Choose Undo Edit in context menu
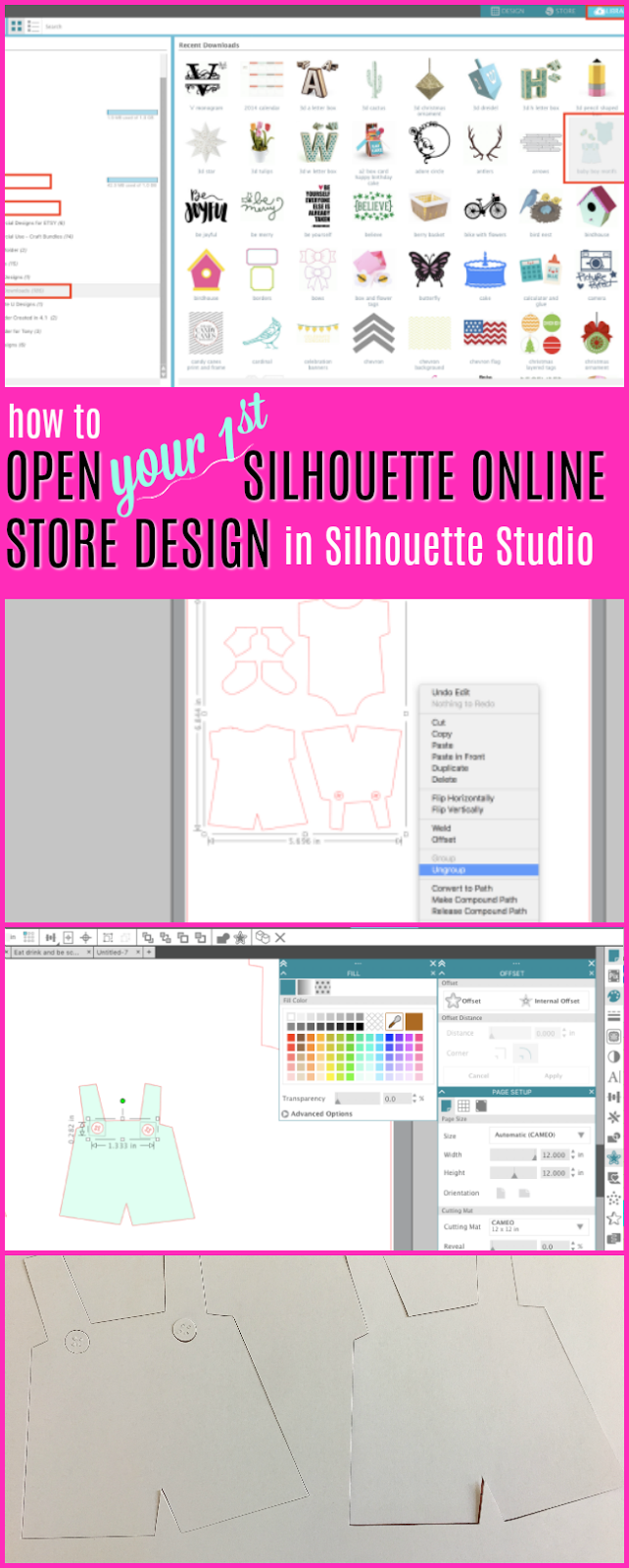The height and width of the screenshot is (1568, 629). (451, 692)
